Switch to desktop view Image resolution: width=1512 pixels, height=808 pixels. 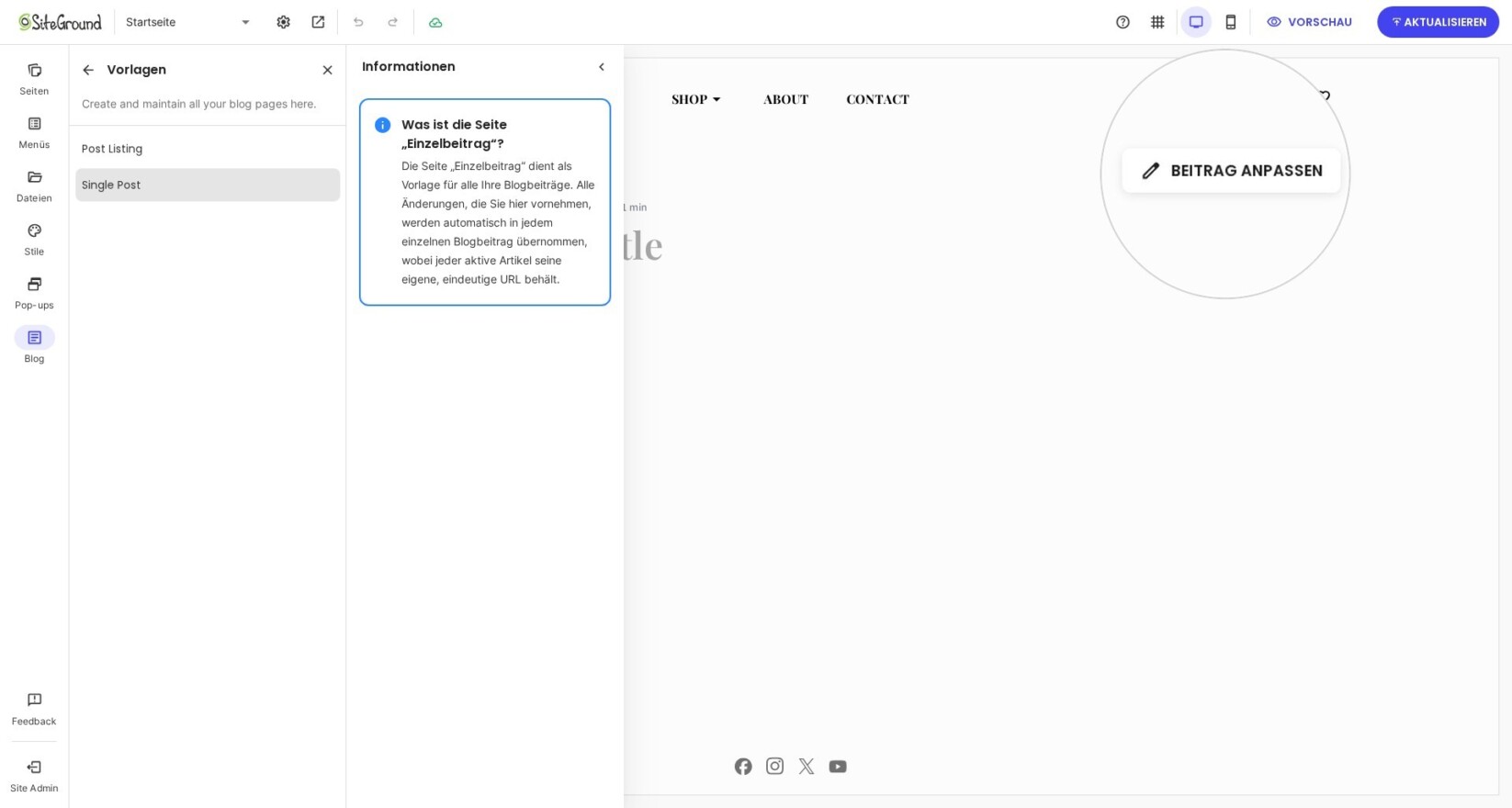[x=1196, y=22]
